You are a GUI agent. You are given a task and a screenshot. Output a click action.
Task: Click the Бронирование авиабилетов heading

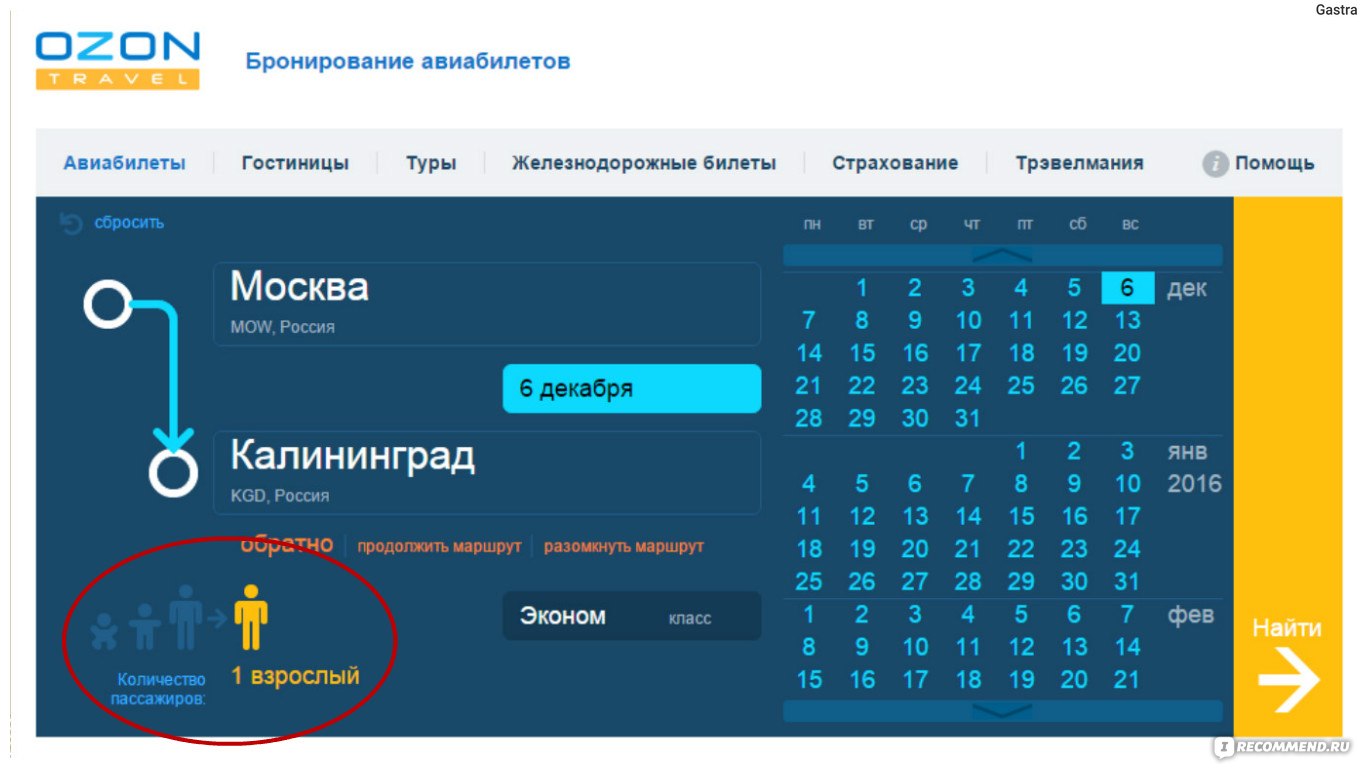click(x=408, y=61)
